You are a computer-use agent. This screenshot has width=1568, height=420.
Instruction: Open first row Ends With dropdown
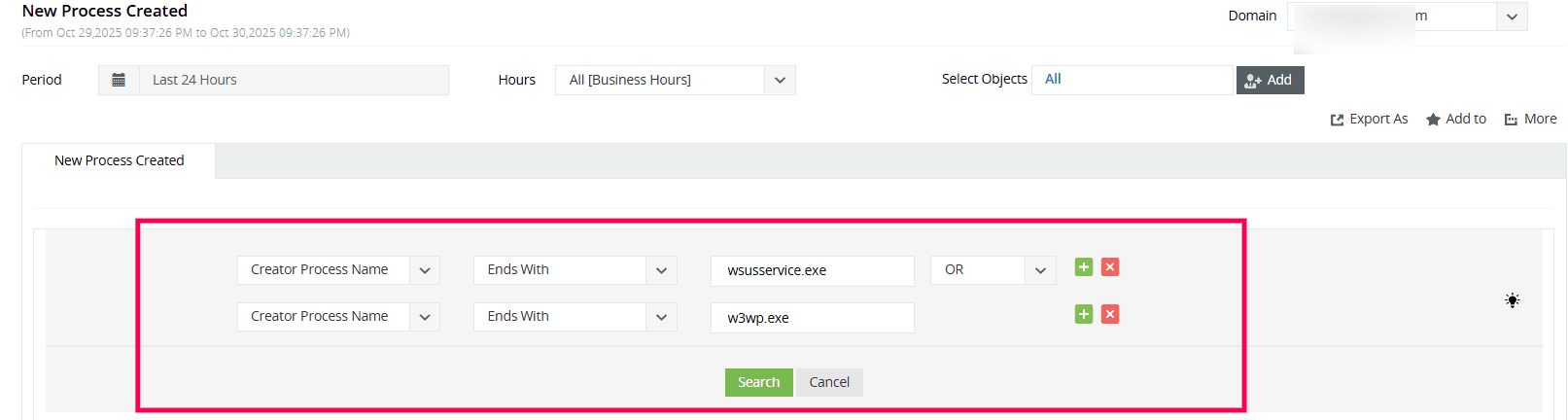[575, 269]
